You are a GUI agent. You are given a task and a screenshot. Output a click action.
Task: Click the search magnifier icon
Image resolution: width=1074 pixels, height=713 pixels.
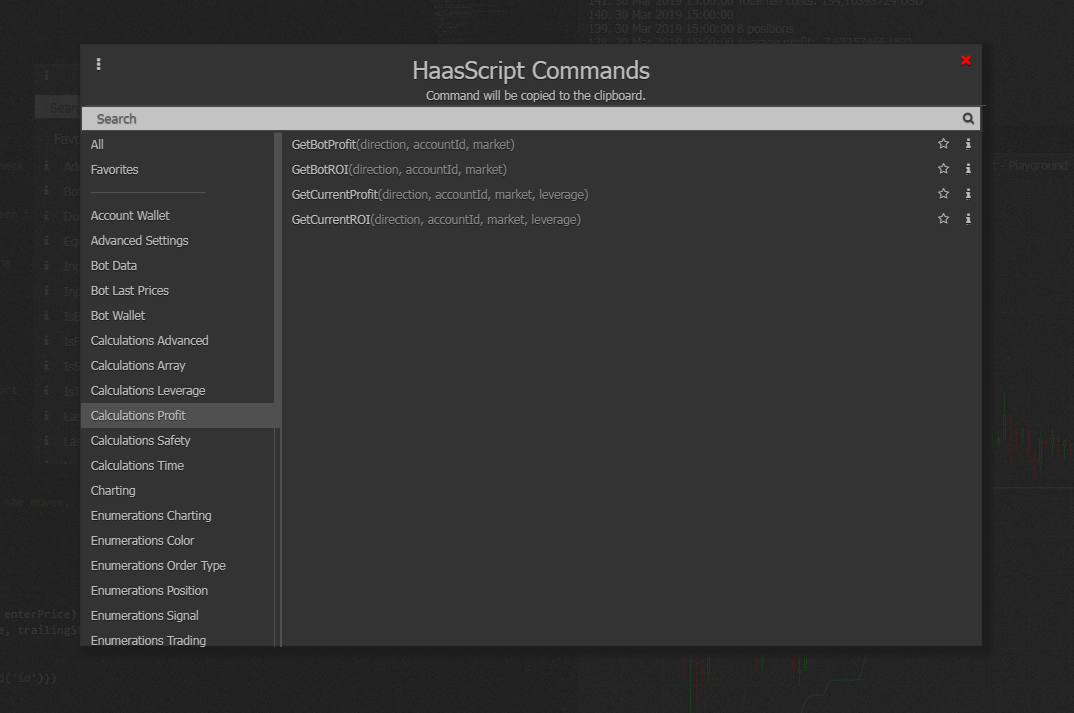tap(968, 118)
